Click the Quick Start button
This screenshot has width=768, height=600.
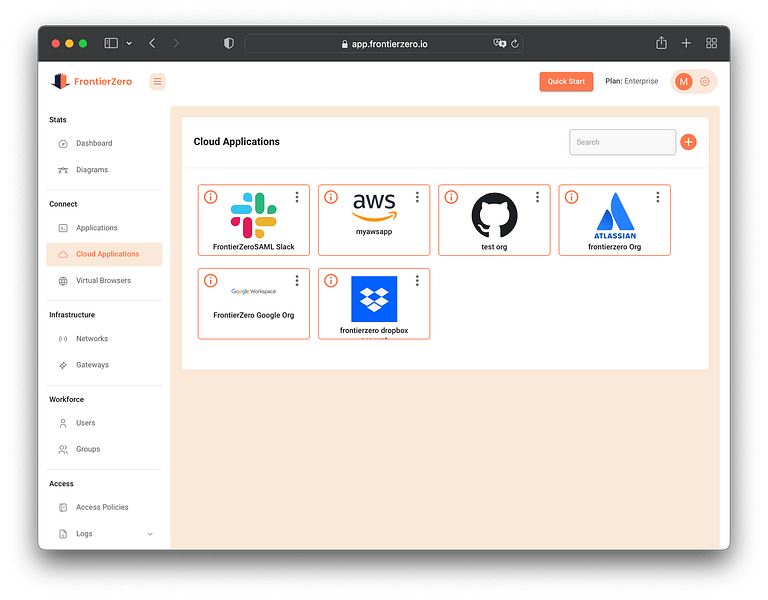tap(566, 81)
